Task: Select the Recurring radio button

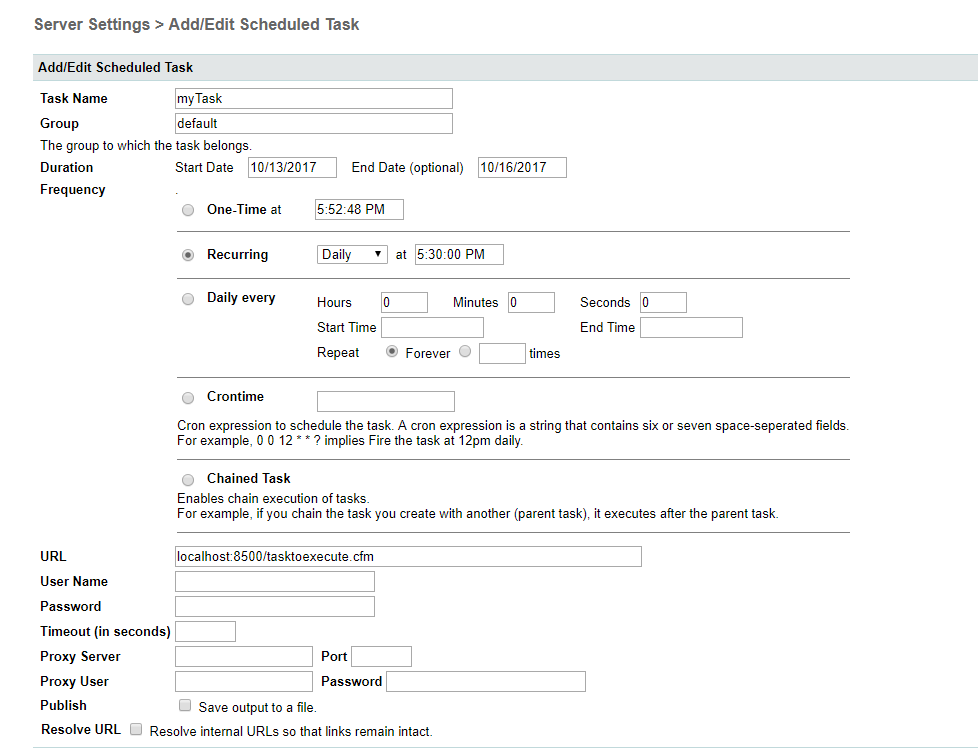Action: (188, 255)
